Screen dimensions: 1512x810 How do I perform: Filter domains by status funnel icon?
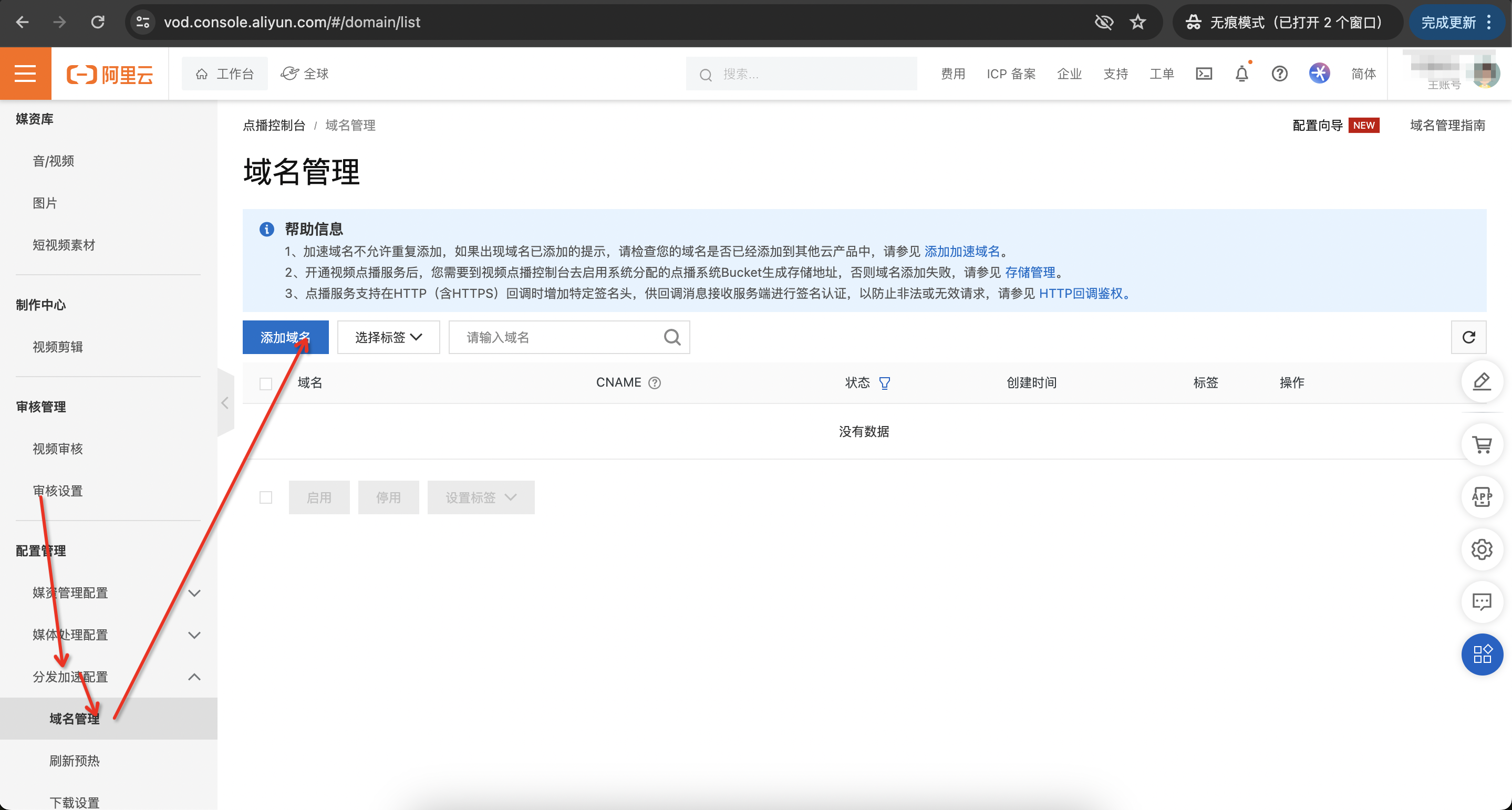pos(885,383)
